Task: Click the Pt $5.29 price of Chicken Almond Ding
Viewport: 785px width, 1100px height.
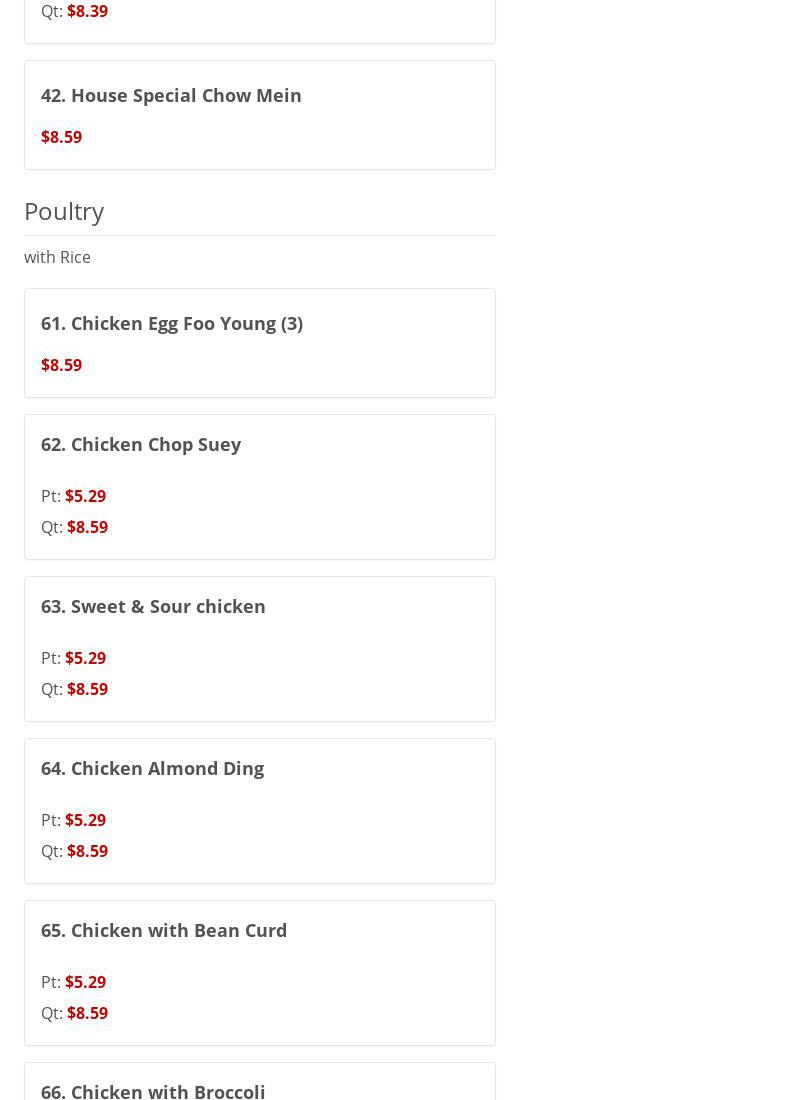Action: pos(85,820)
